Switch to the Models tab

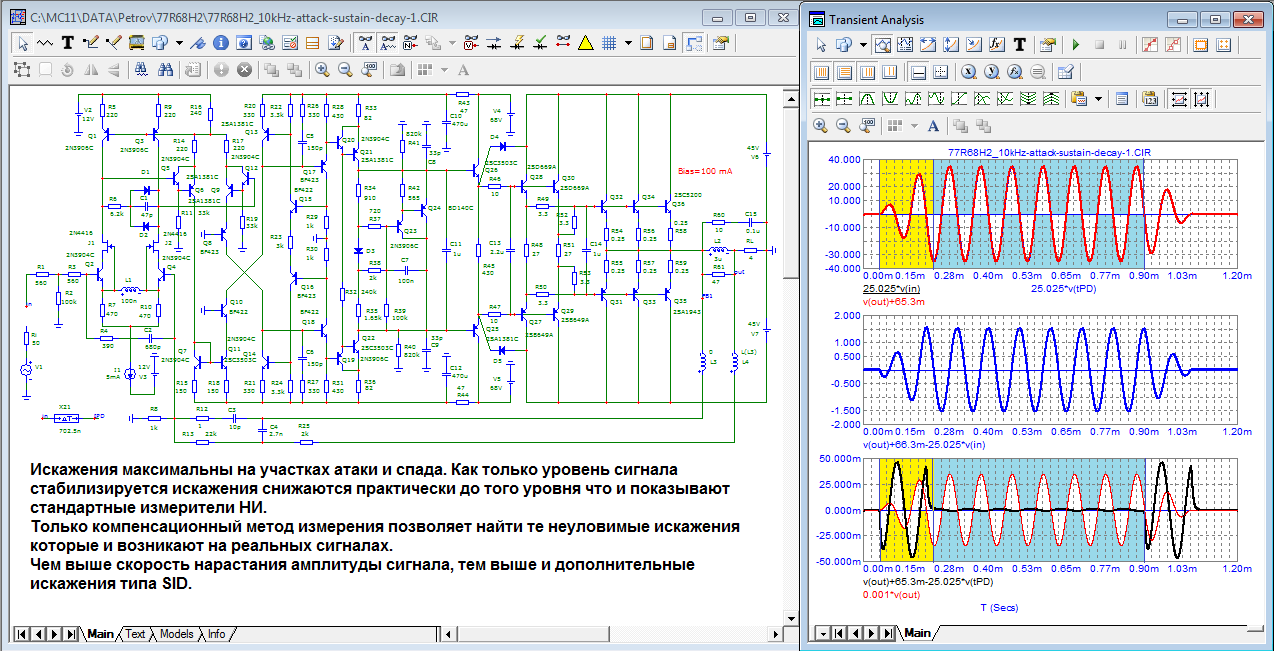(x=176, y=634)
